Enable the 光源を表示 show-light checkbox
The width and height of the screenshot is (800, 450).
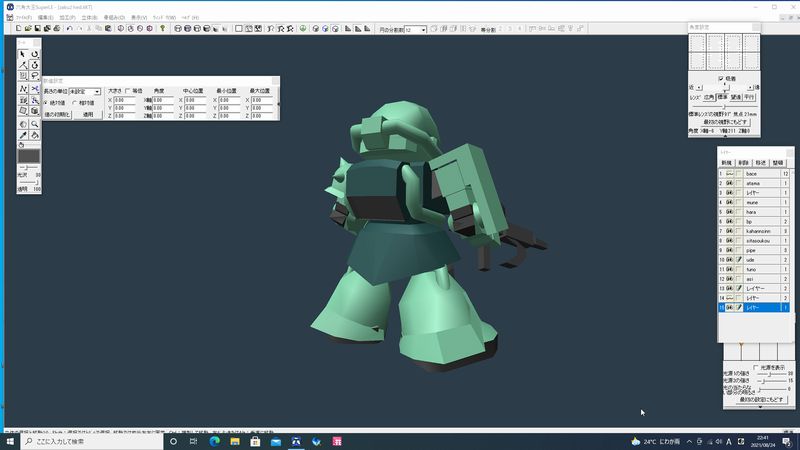(x=756, y=367)
